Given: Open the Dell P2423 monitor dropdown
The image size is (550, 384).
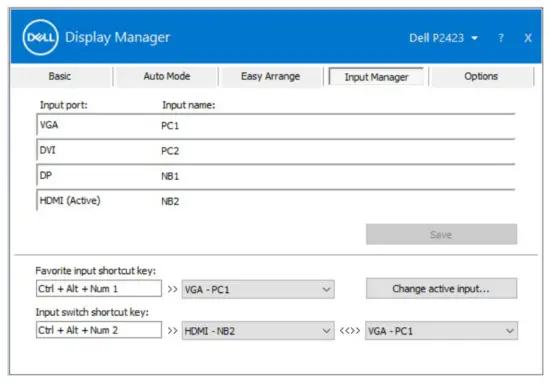Looking at the screenshot, I should [x=443, y=38].
